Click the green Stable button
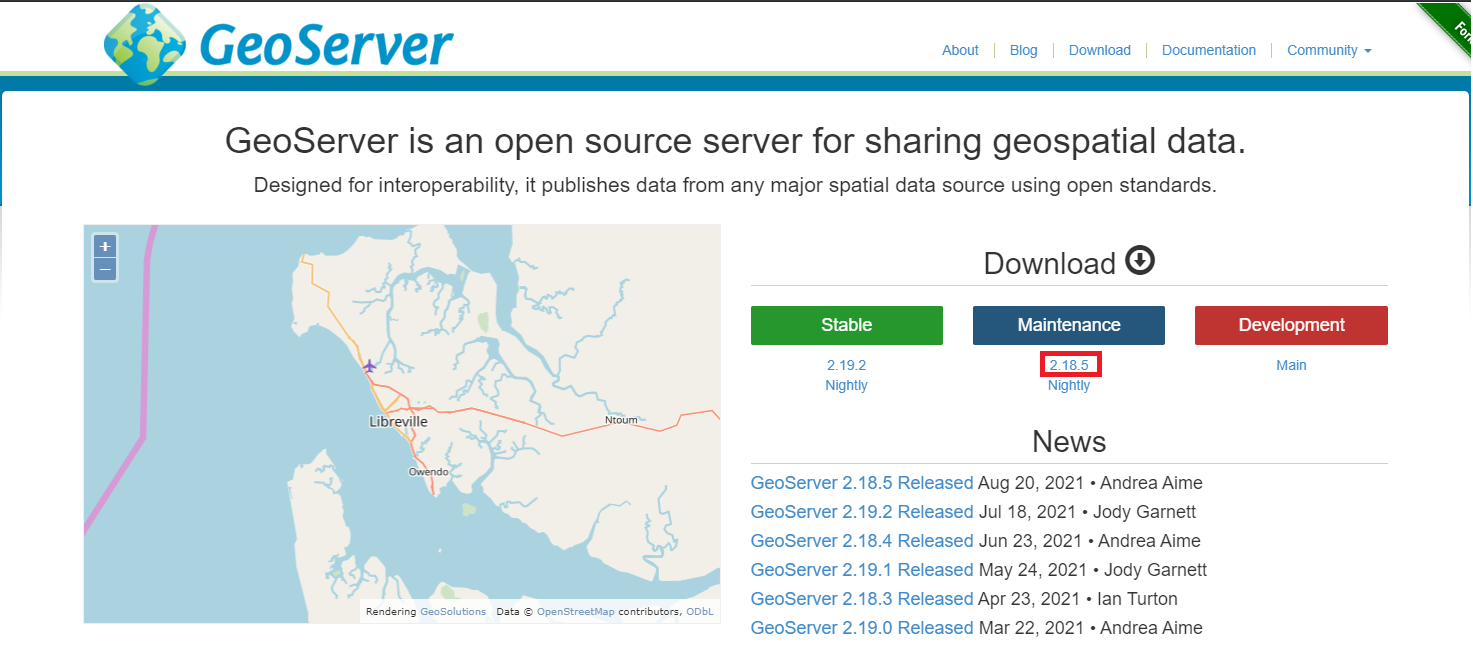This screenshot has height=666, width=1473. click(x=847, y=325)
